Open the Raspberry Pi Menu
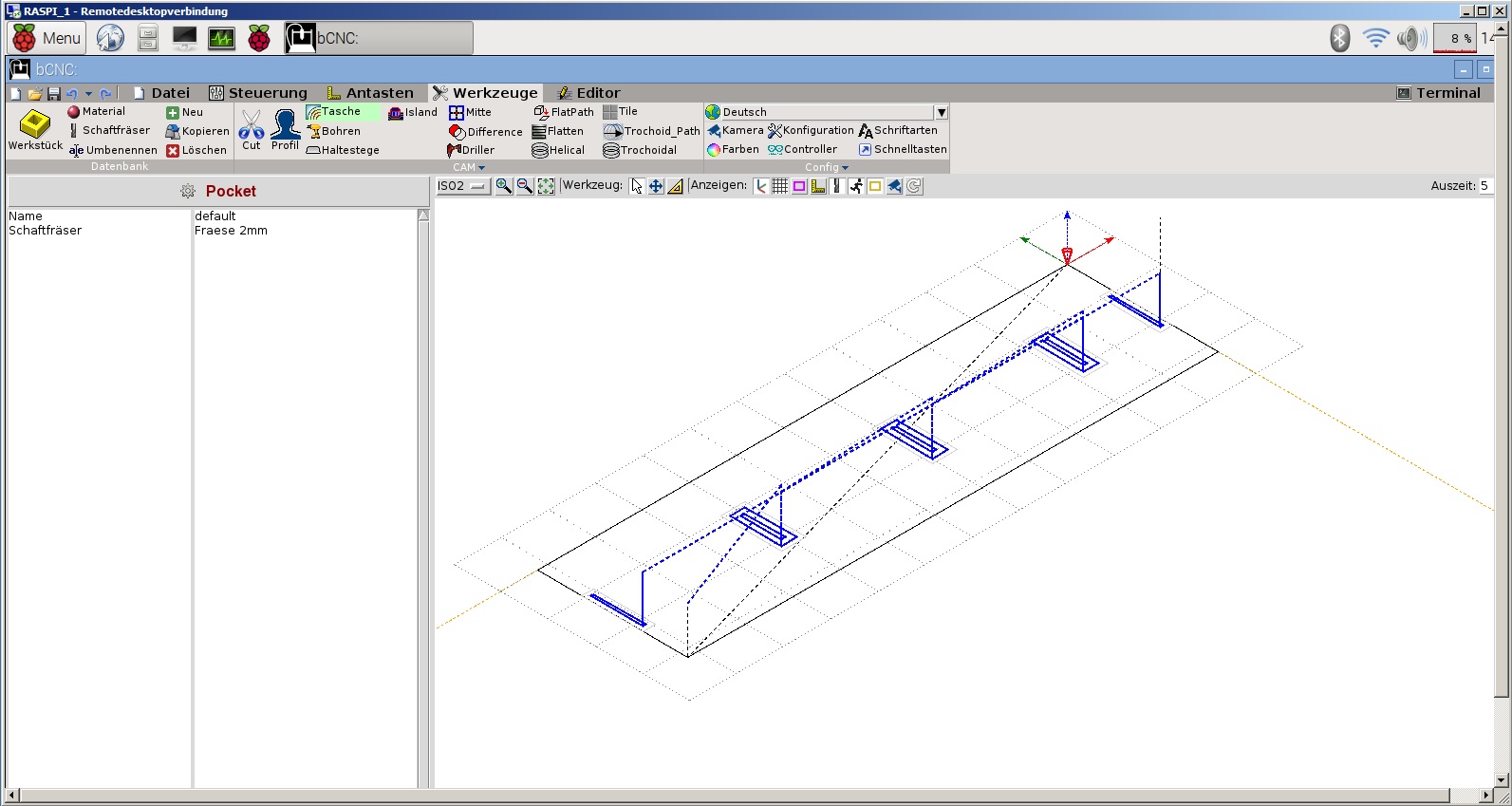The height and width of the screenshot is (806, 1512). point(47,38)
